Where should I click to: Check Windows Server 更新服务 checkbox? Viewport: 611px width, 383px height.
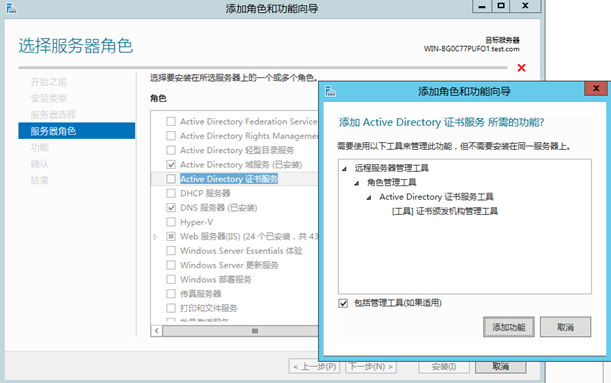pos(171,265)
